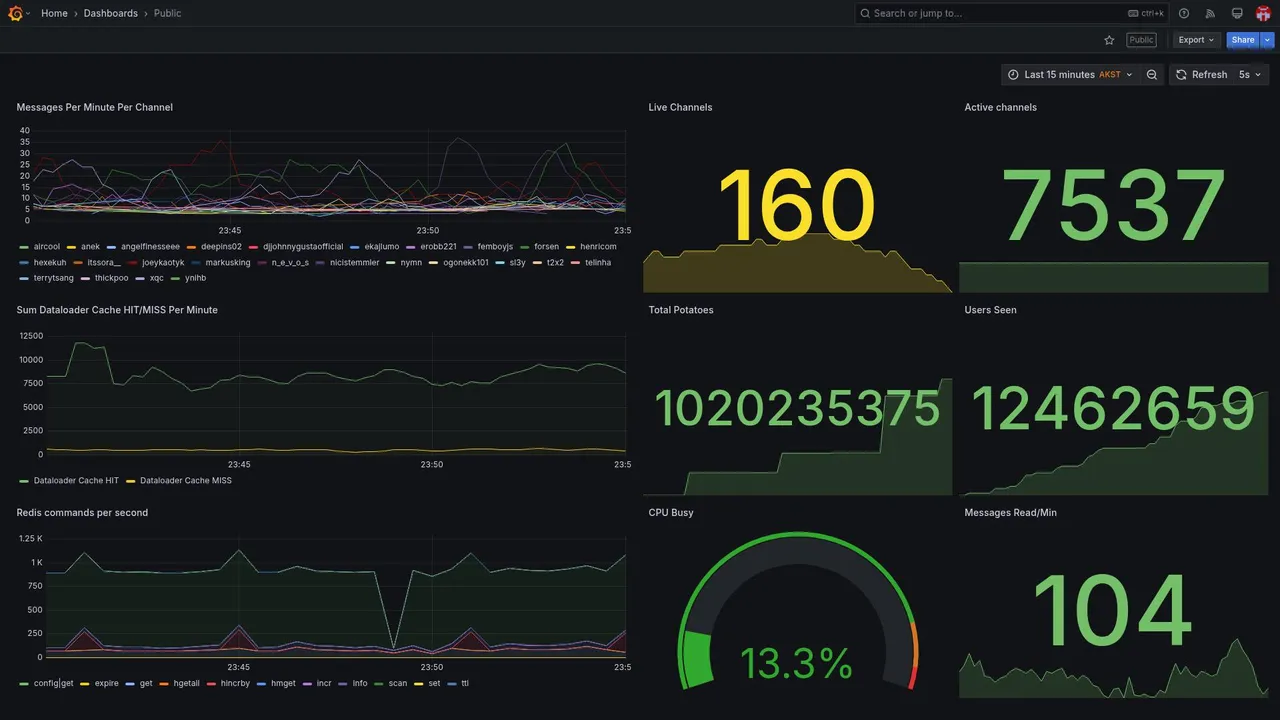Image resolution: width=1280 pixels, height=720 pixels.
Task: Open the user profile avatar
Action: pyautogui.click(x=1263, y=13)
